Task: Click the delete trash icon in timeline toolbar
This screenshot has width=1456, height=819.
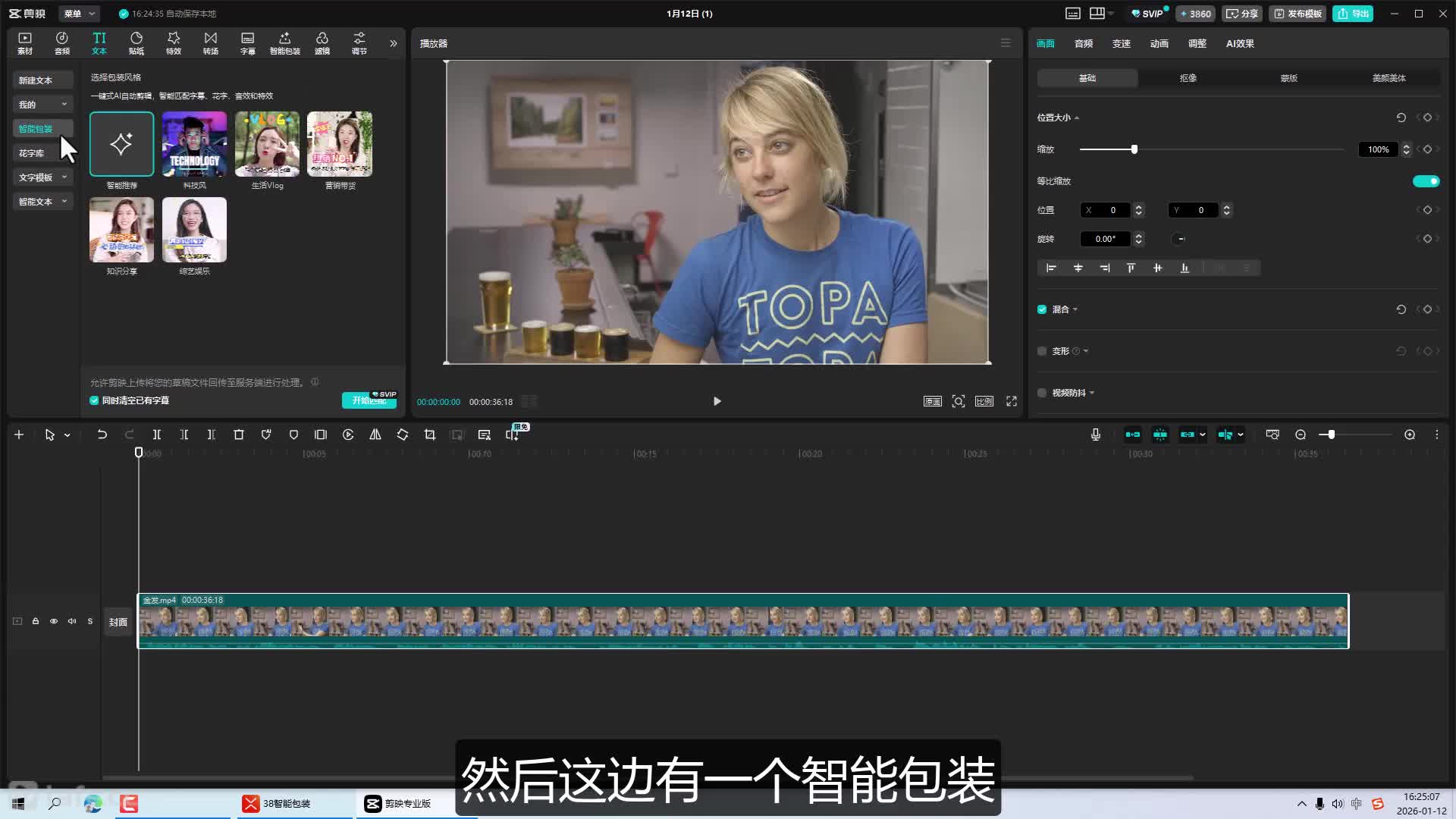Action: point(239,435)
